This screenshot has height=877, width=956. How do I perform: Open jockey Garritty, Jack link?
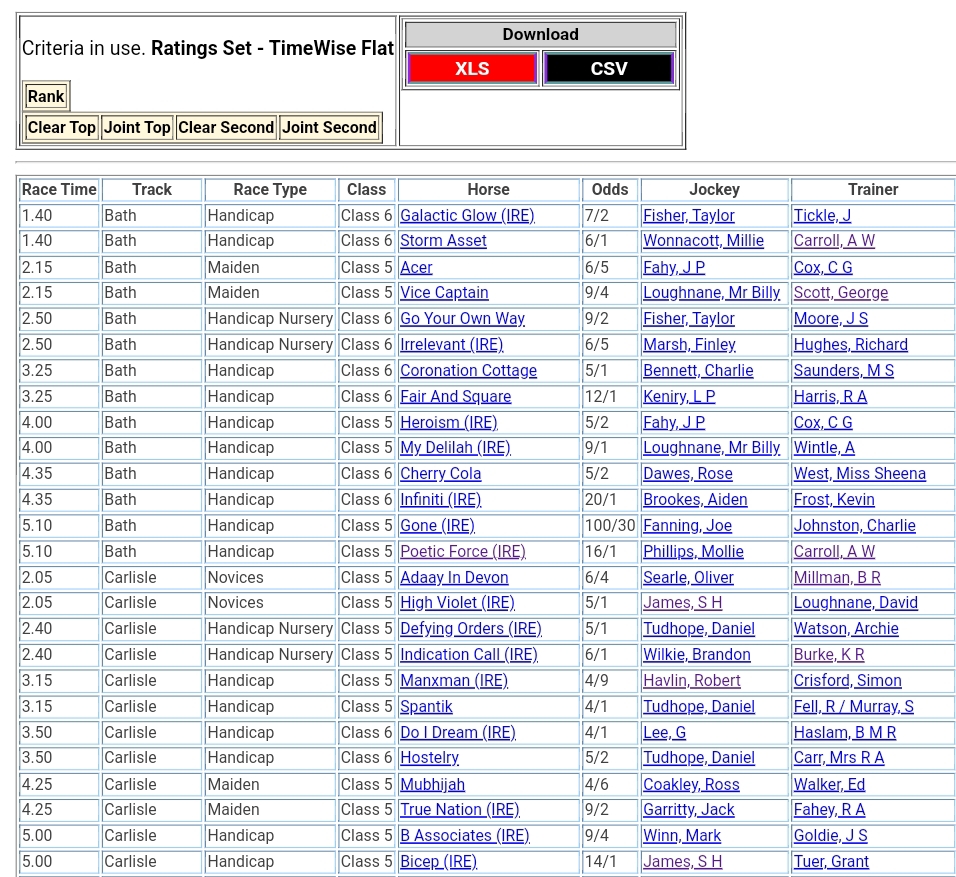pyautogui.click(x=688, y=809)
